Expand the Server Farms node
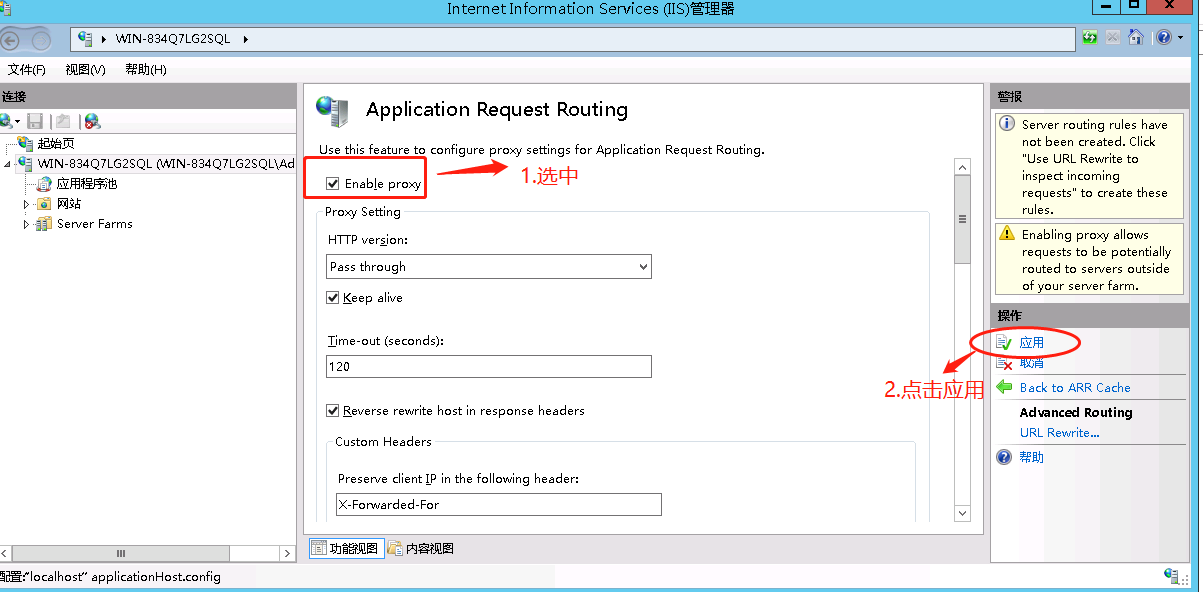 point(27,224)
